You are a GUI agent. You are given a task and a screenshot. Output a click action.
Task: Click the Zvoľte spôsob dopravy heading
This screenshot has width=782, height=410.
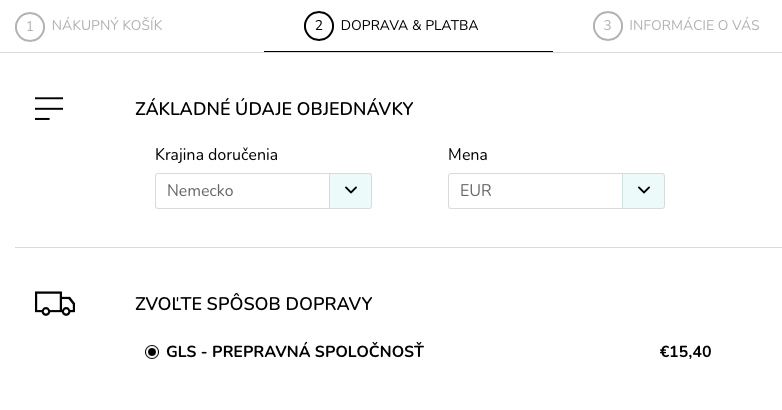(x=254, y=304)
